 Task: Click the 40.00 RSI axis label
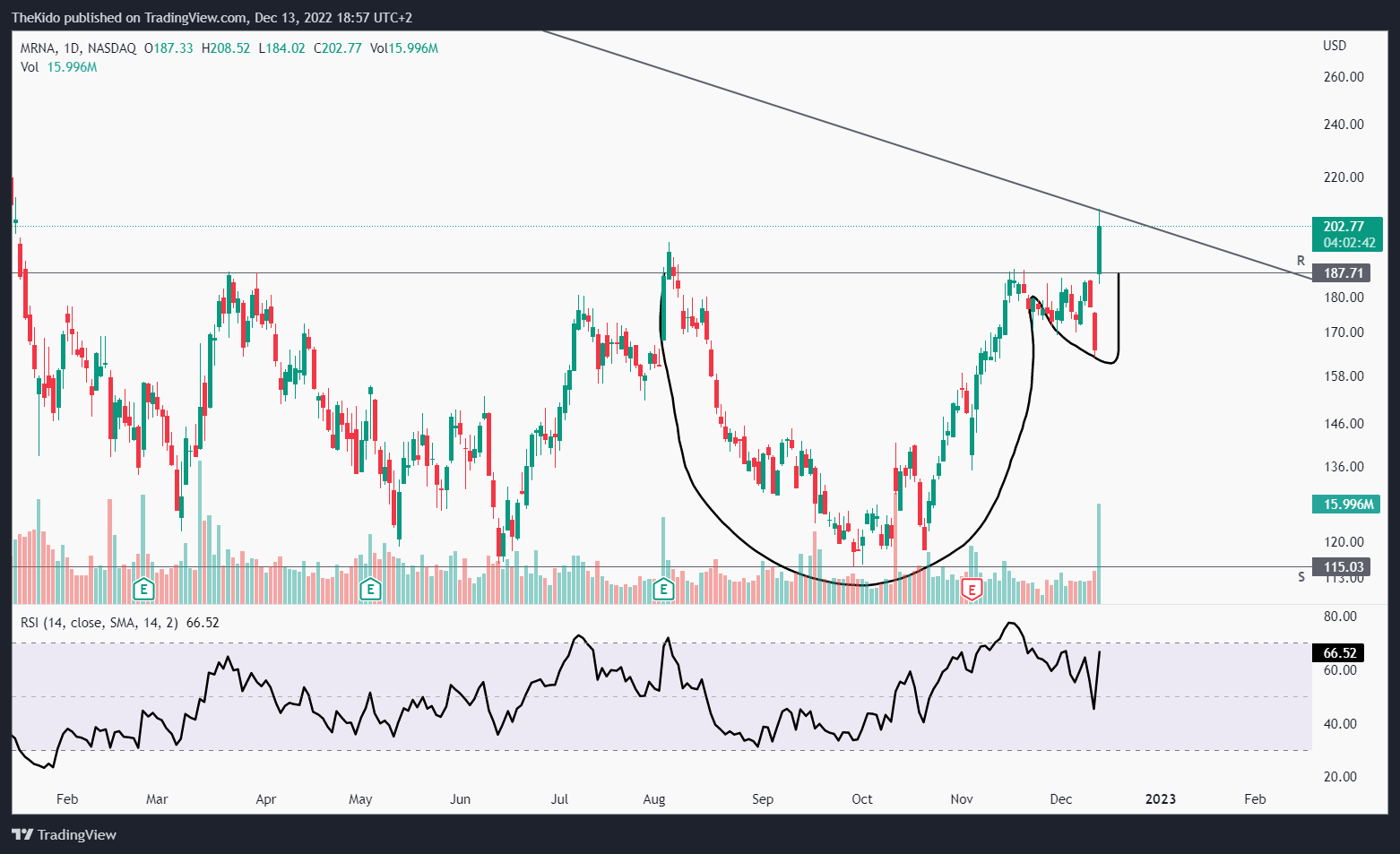(1340, 724)
